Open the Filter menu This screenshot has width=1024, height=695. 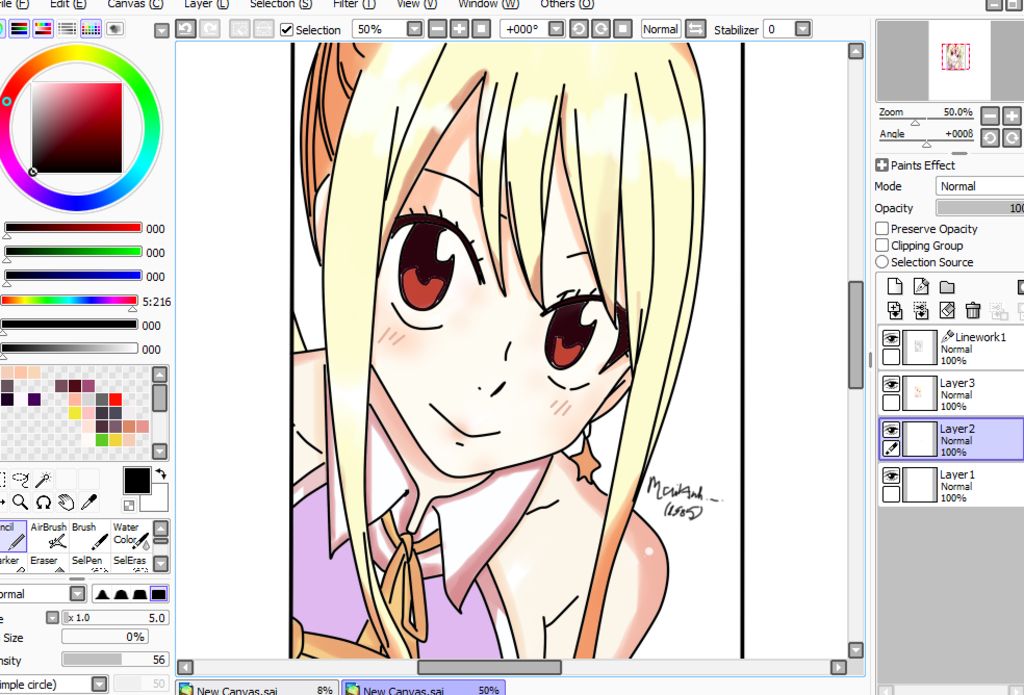pos(355,4)
